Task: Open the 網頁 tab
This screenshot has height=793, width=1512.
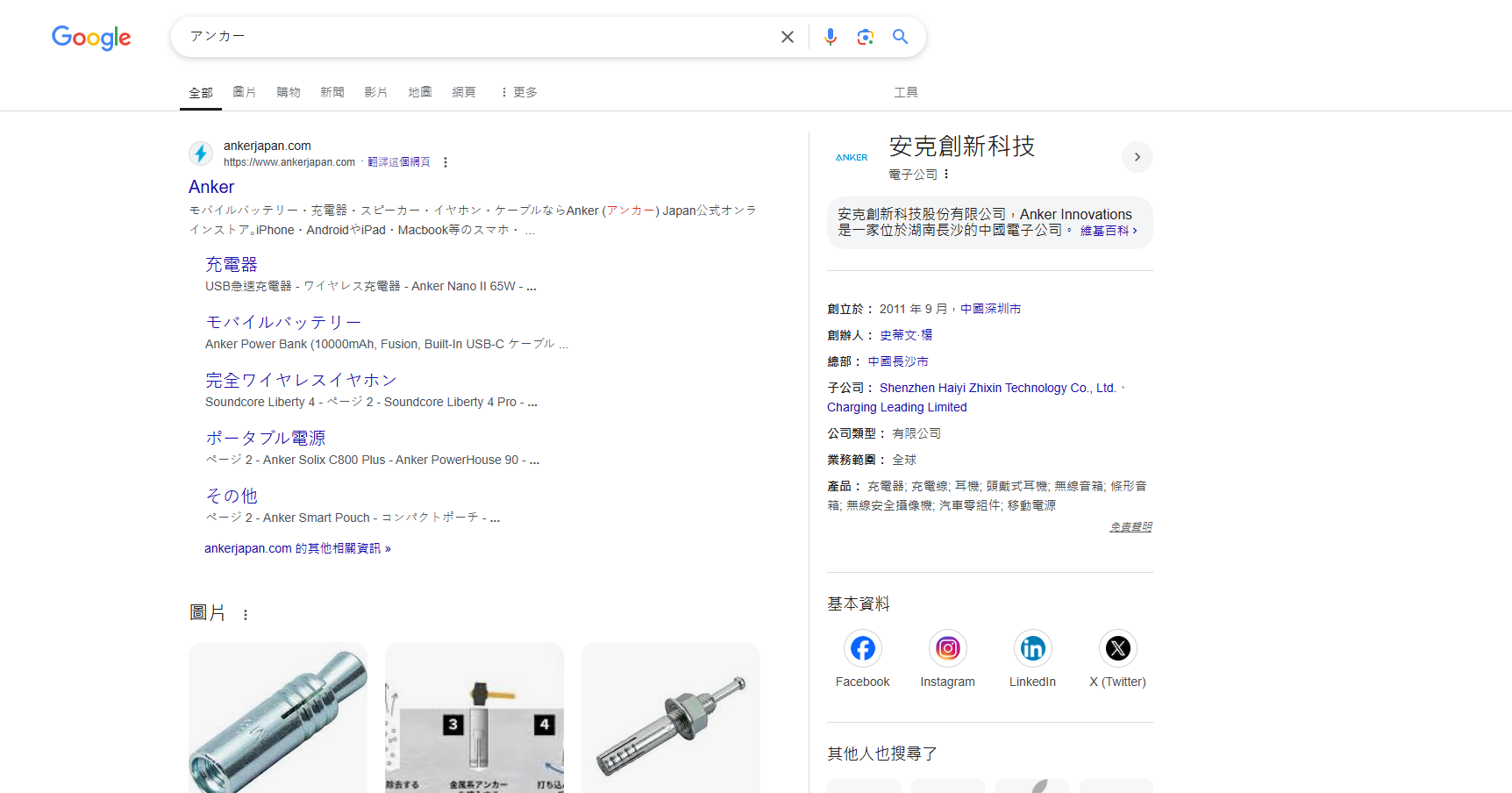Action: point(464,92)
